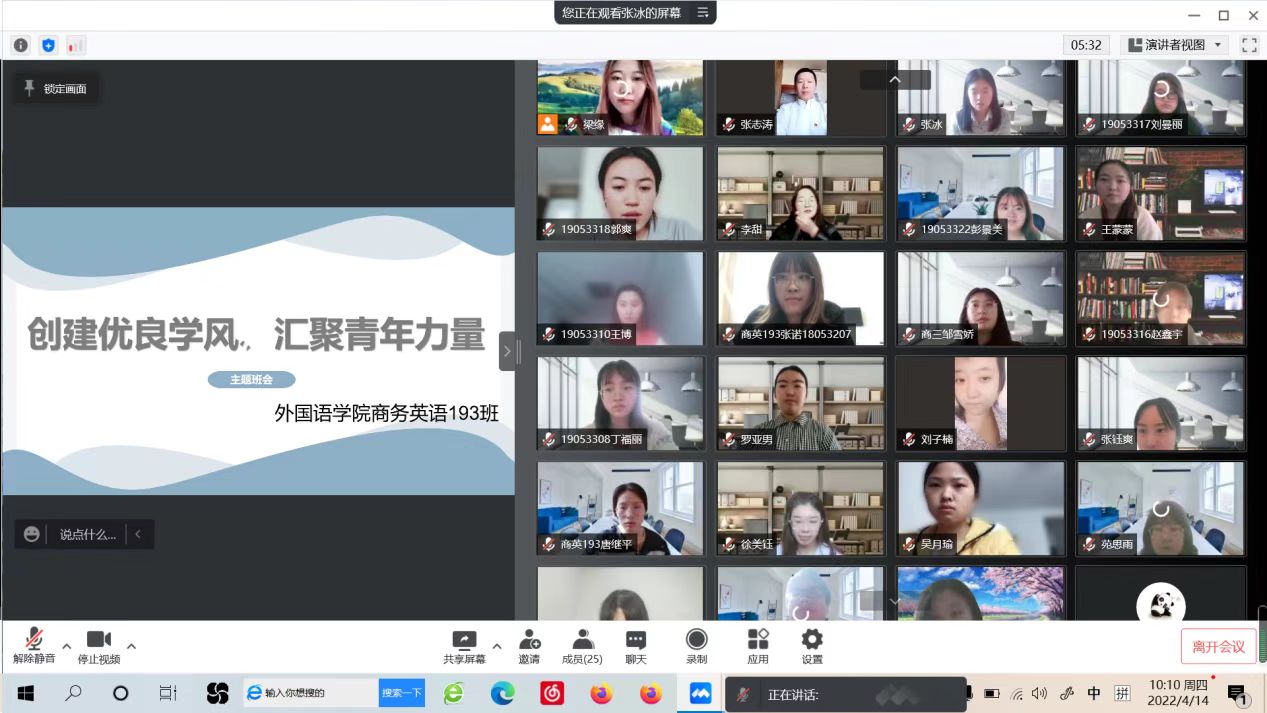This screenshot has width=1267, height=713.
Task: Click the blue security shield icon
Action: tap(48, 45)
